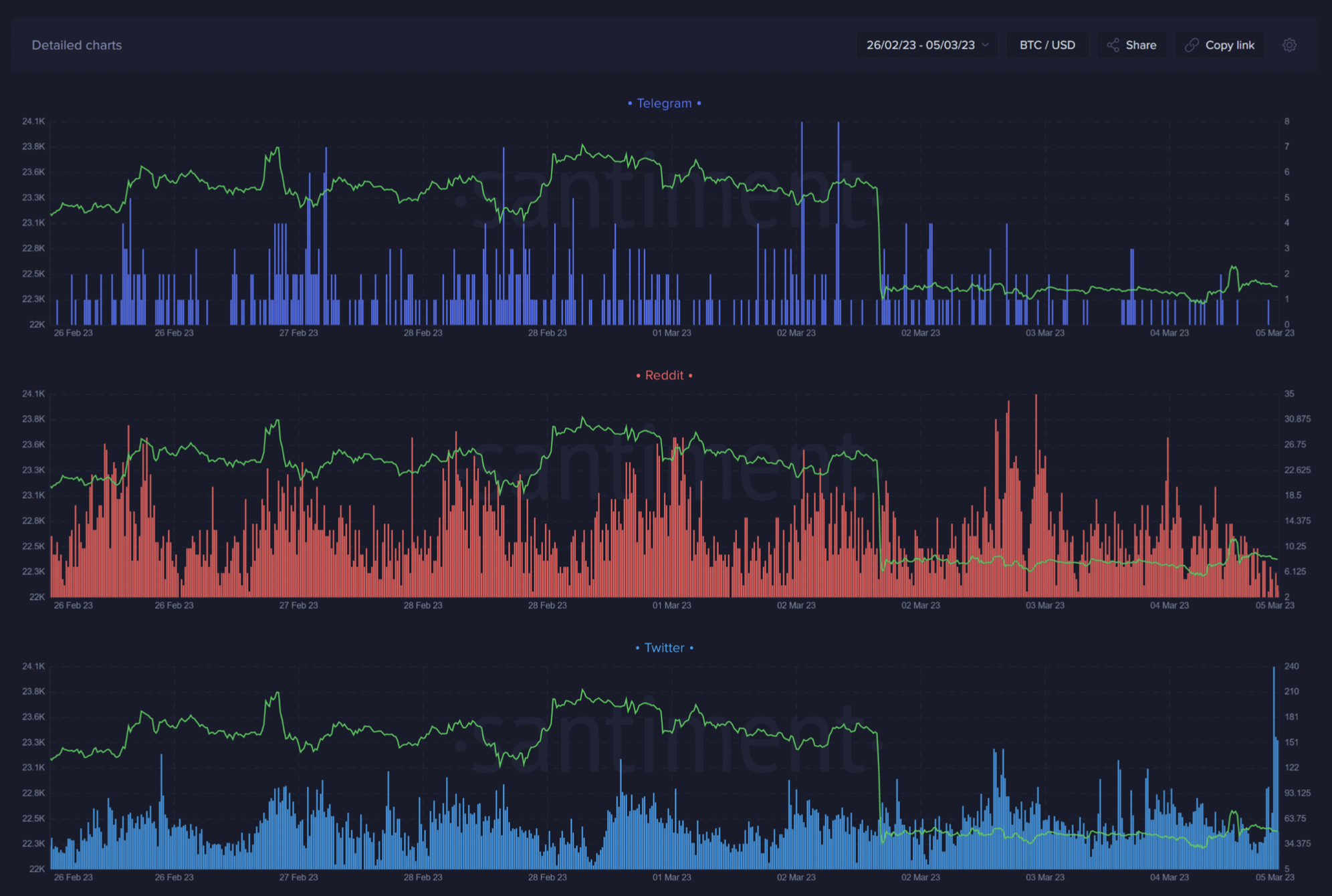Click the Detailed charts heading

77,45
